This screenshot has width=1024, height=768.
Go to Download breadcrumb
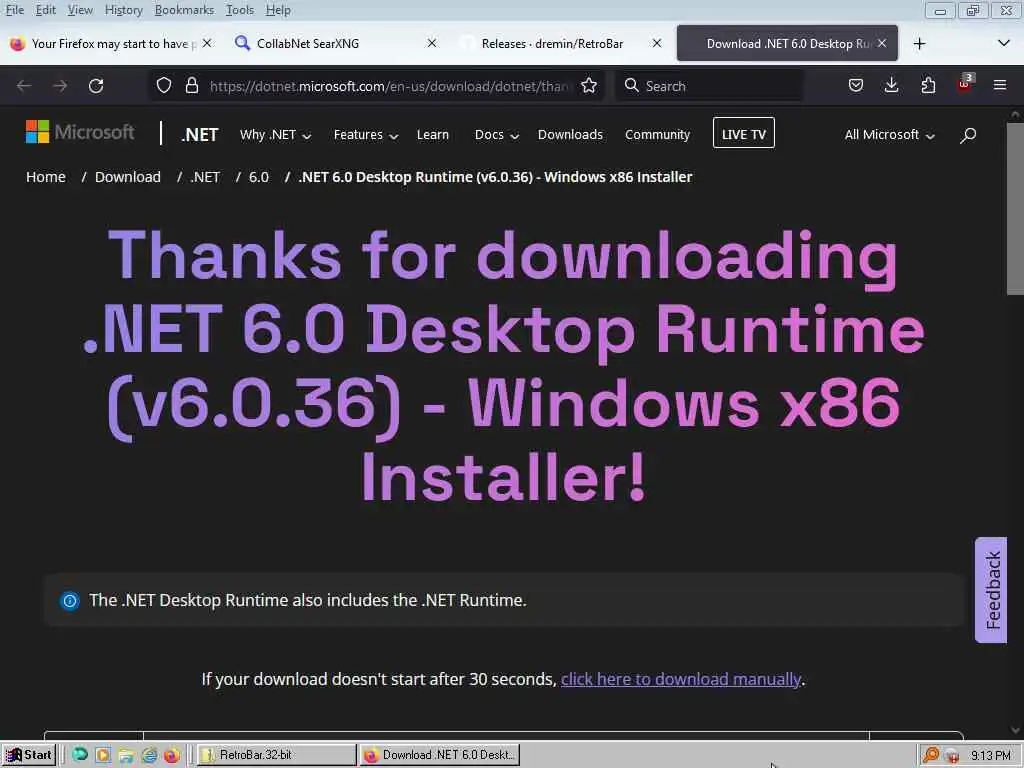click(127, 177)
